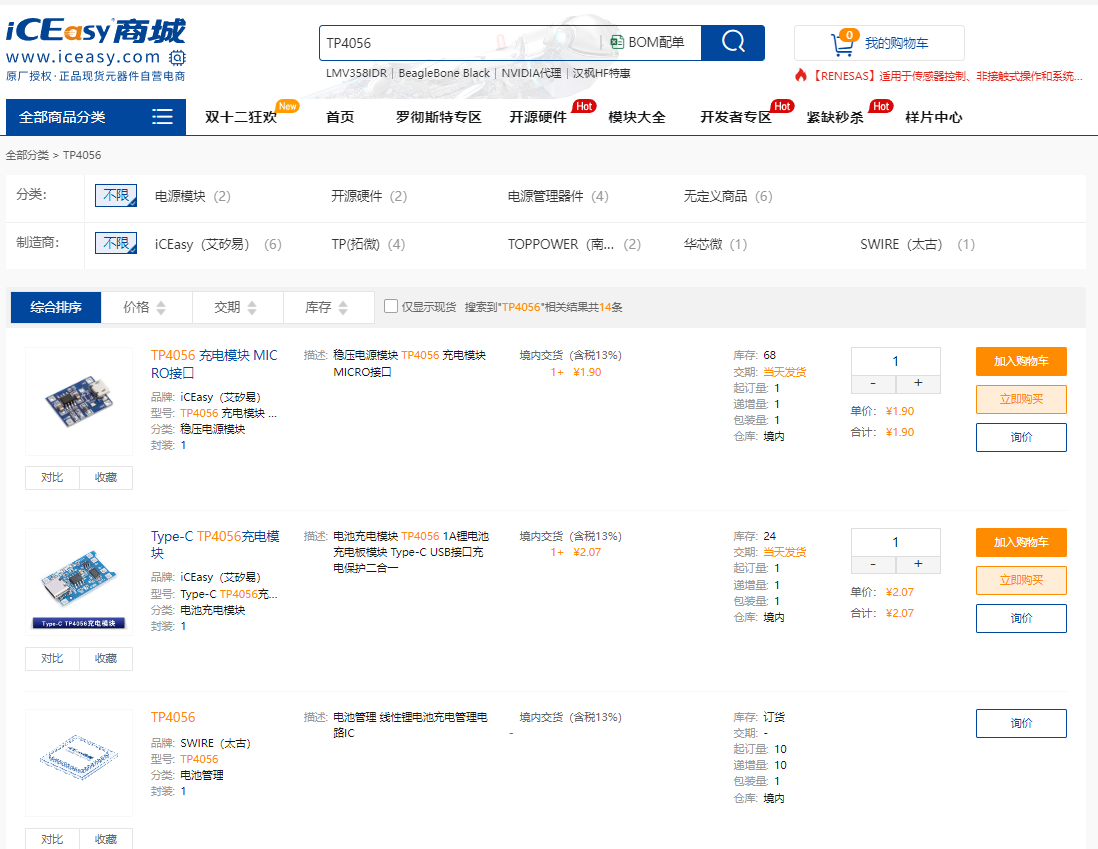The width and height of the screenshot is (1098, 849).
Task: Click 全部分类 breadcrumb link
Action: (x=27, y=155)
